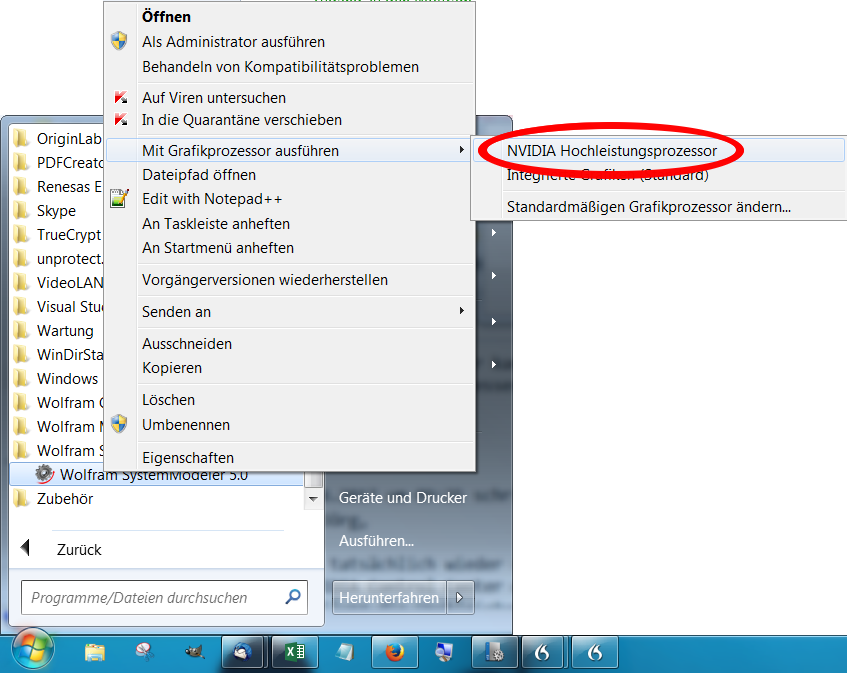Select NVIDIA Hochleistungsprozessor

[658, 150]
